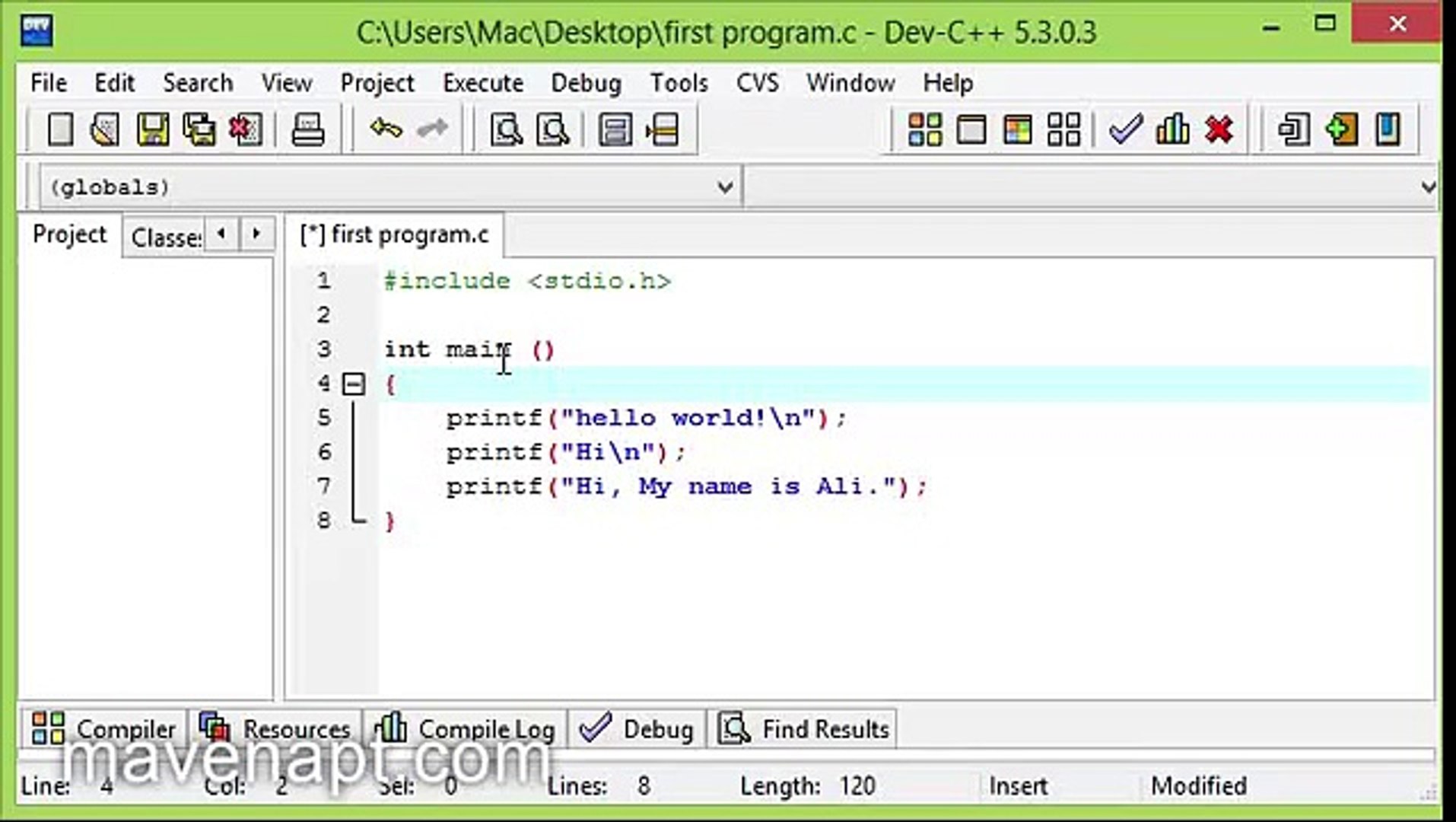The image size is (1456, 822).
Task: Open the View menu
Action: pyautogui.click(x=287, y=82)
